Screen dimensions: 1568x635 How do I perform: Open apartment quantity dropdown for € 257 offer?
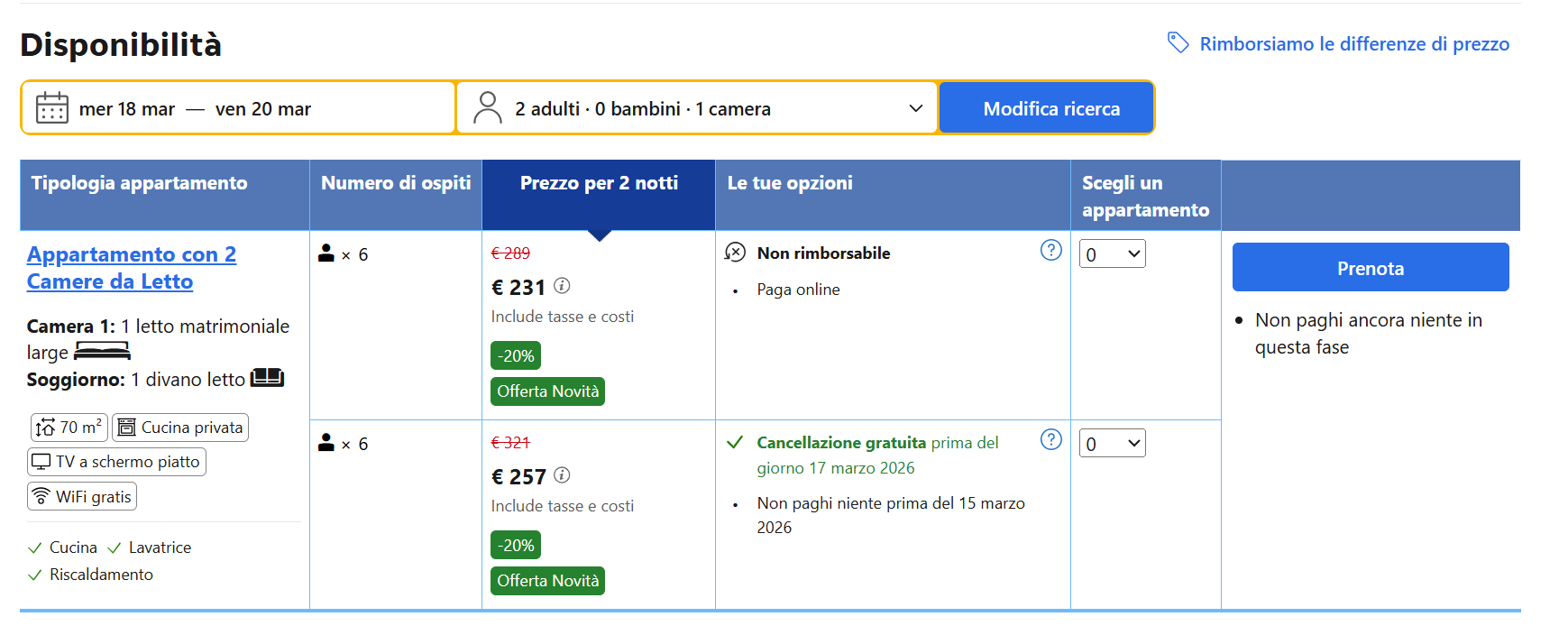pyautogui.click(x=1113, y=443)
